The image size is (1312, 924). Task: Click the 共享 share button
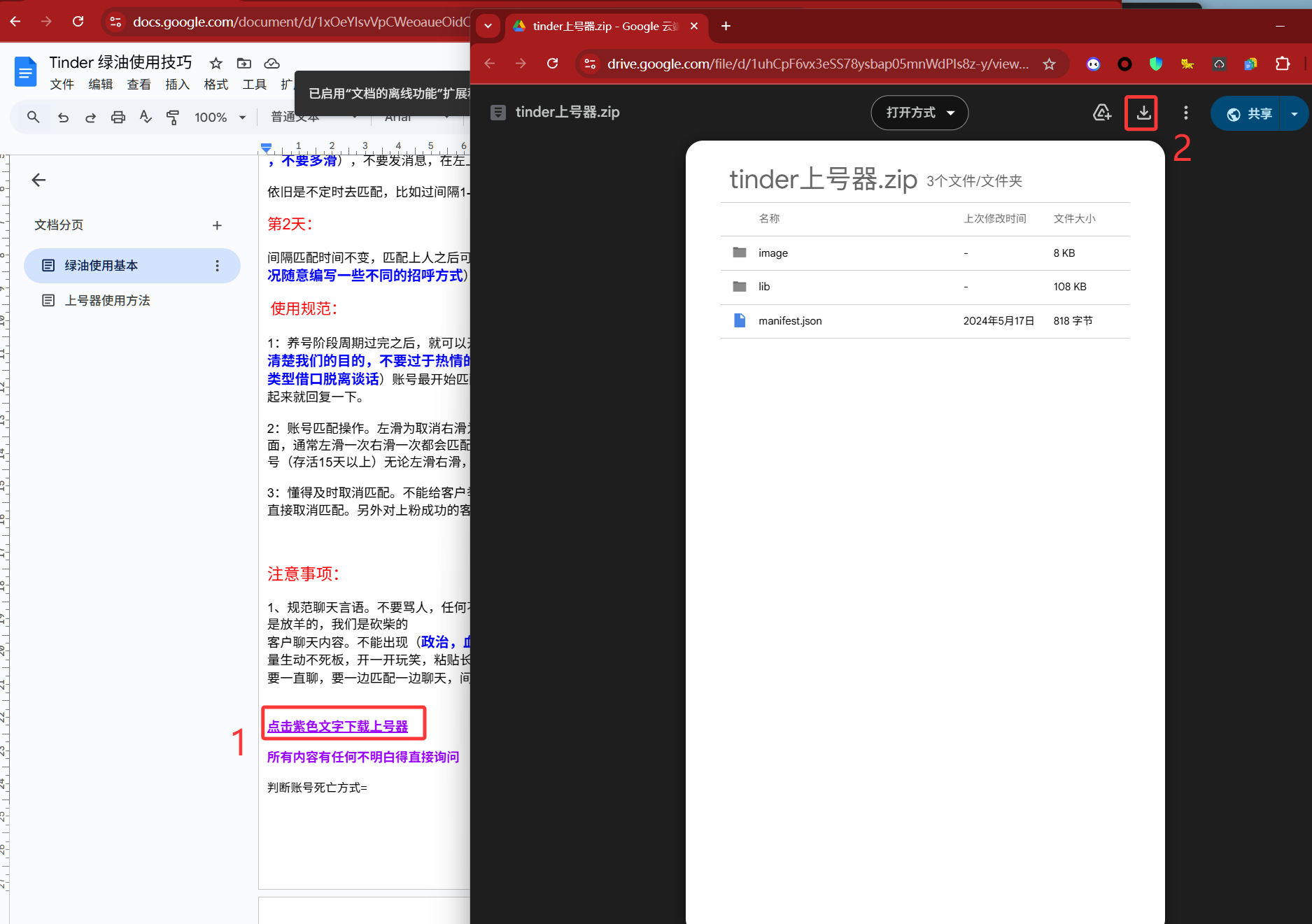pos(1250,113)
